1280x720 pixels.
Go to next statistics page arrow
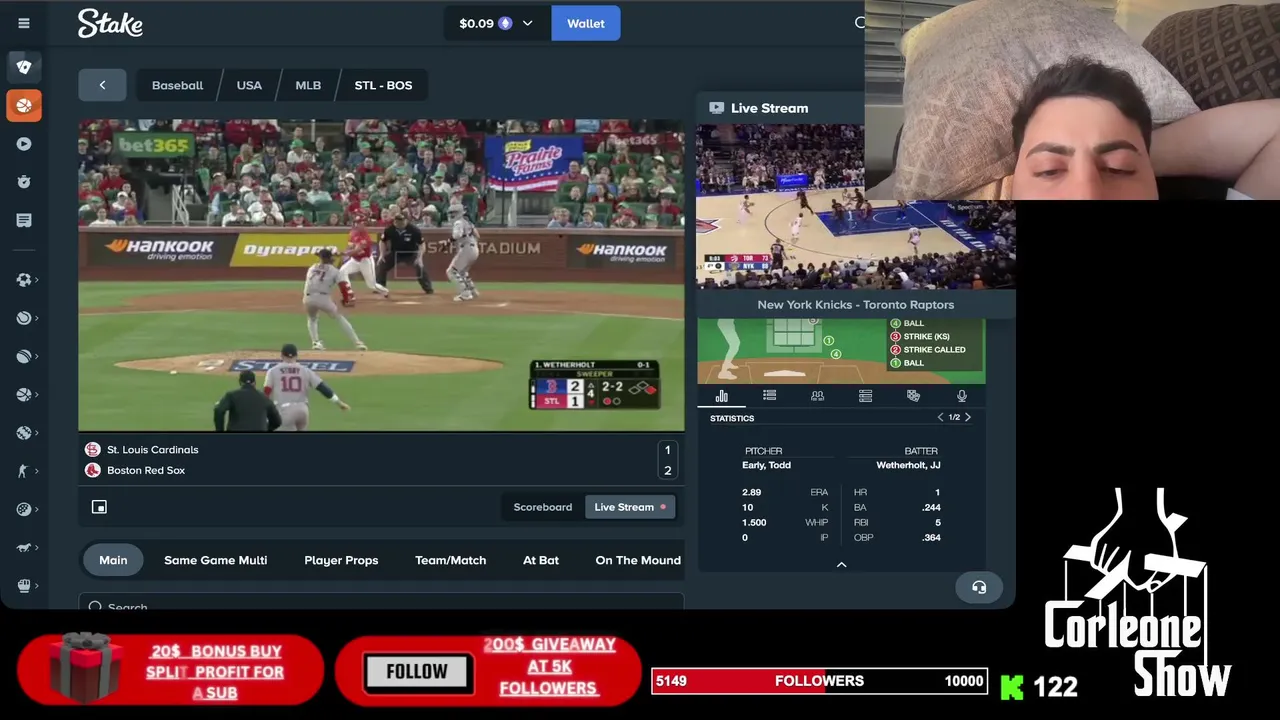(967, 417)
